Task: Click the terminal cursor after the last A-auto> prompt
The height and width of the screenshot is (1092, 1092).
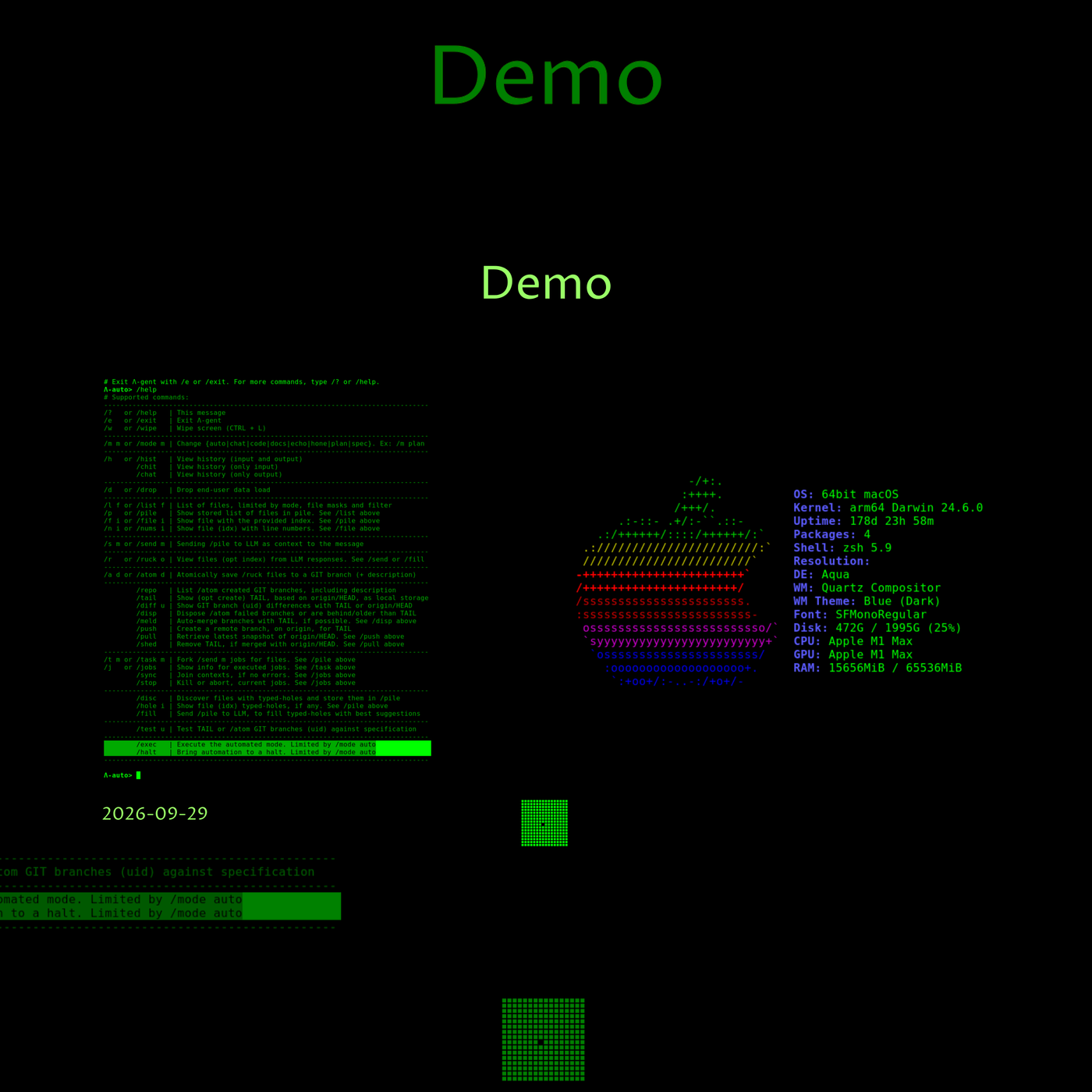Action: (139, 775)
